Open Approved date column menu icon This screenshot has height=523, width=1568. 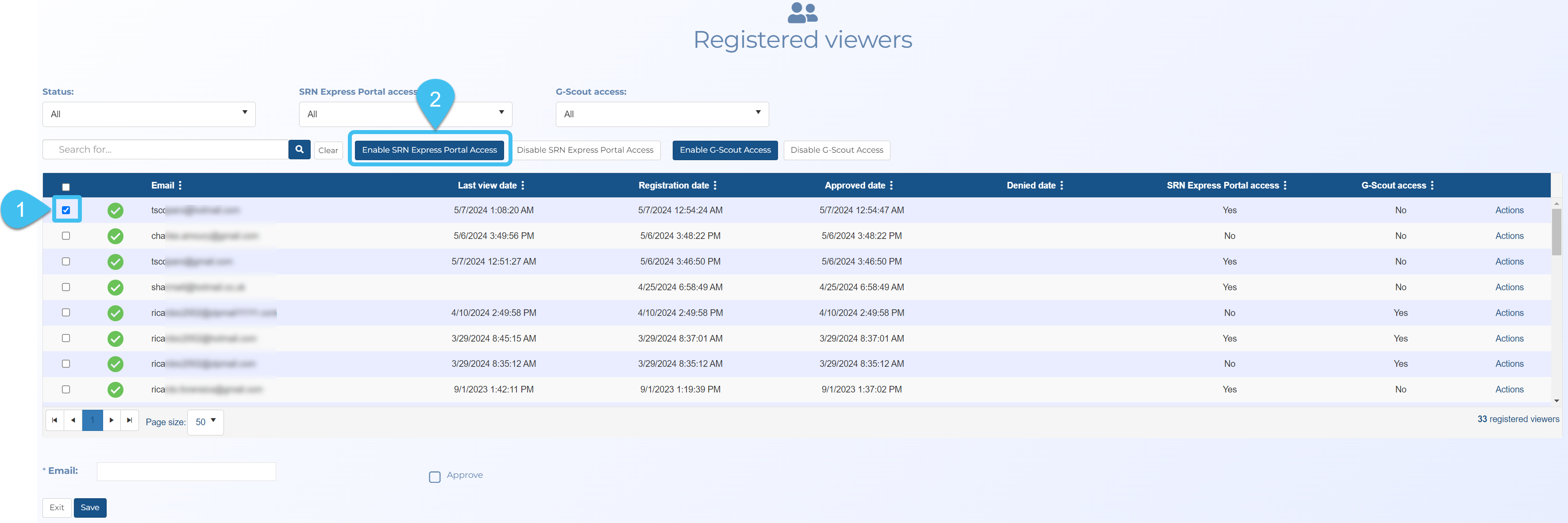click(891, 185)
